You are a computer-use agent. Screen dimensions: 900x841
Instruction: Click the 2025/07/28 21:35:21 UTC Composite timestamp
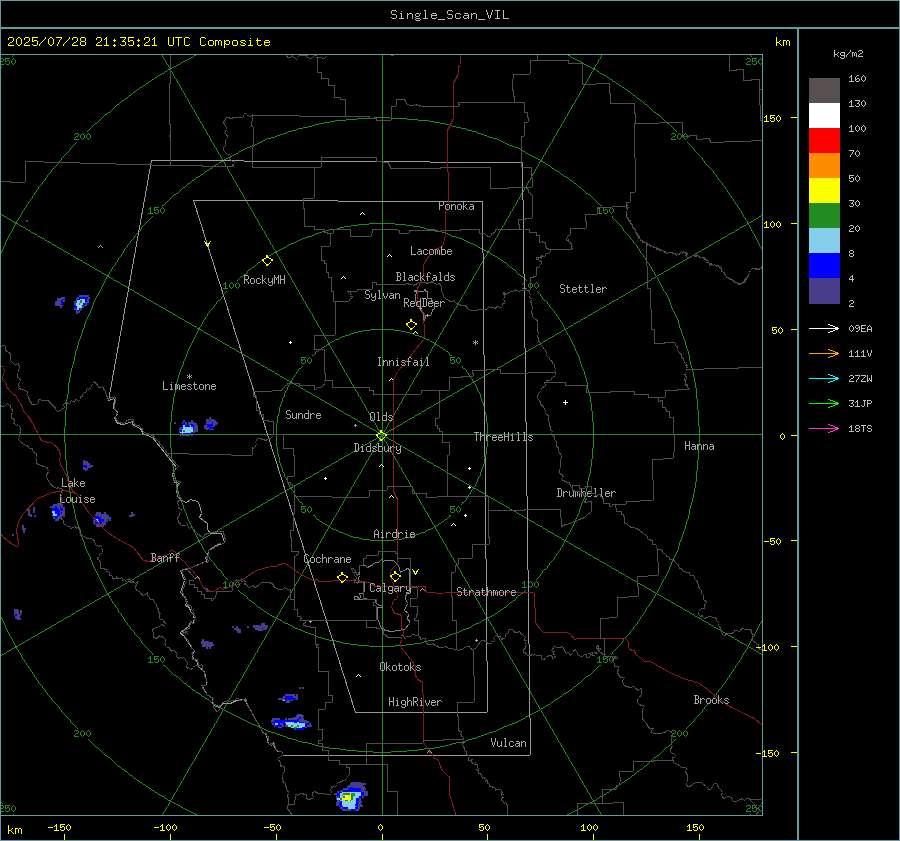pyautogui.click(x=138, y=42)
